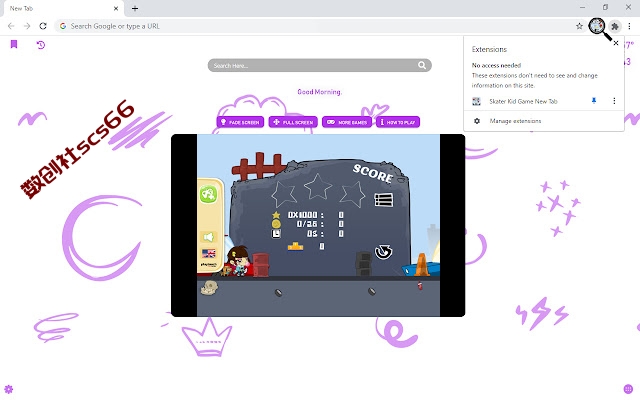Select Skater Kid Game New Tab extension entry
Image resolution: width=640 pixels, height=400 pixels.
pyautogui.click(x=523, y=101)
